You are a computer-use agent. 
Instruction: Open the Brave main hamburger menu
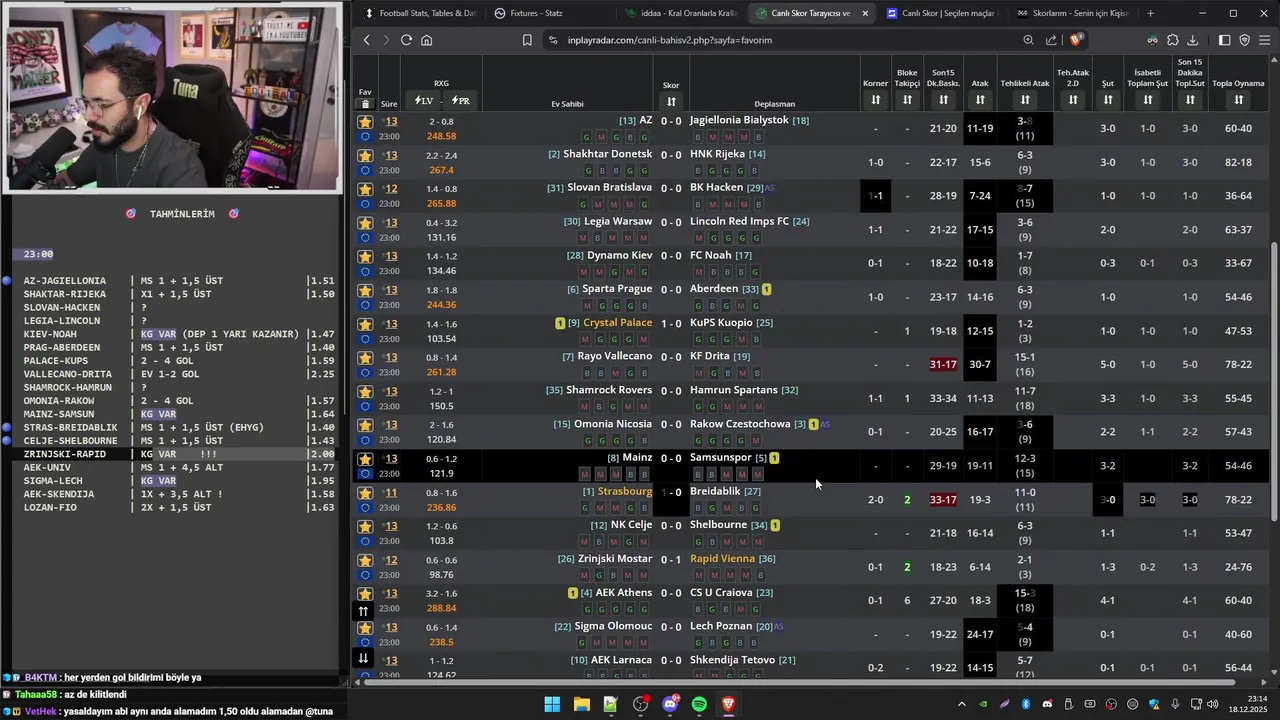tap(1265, 40)
